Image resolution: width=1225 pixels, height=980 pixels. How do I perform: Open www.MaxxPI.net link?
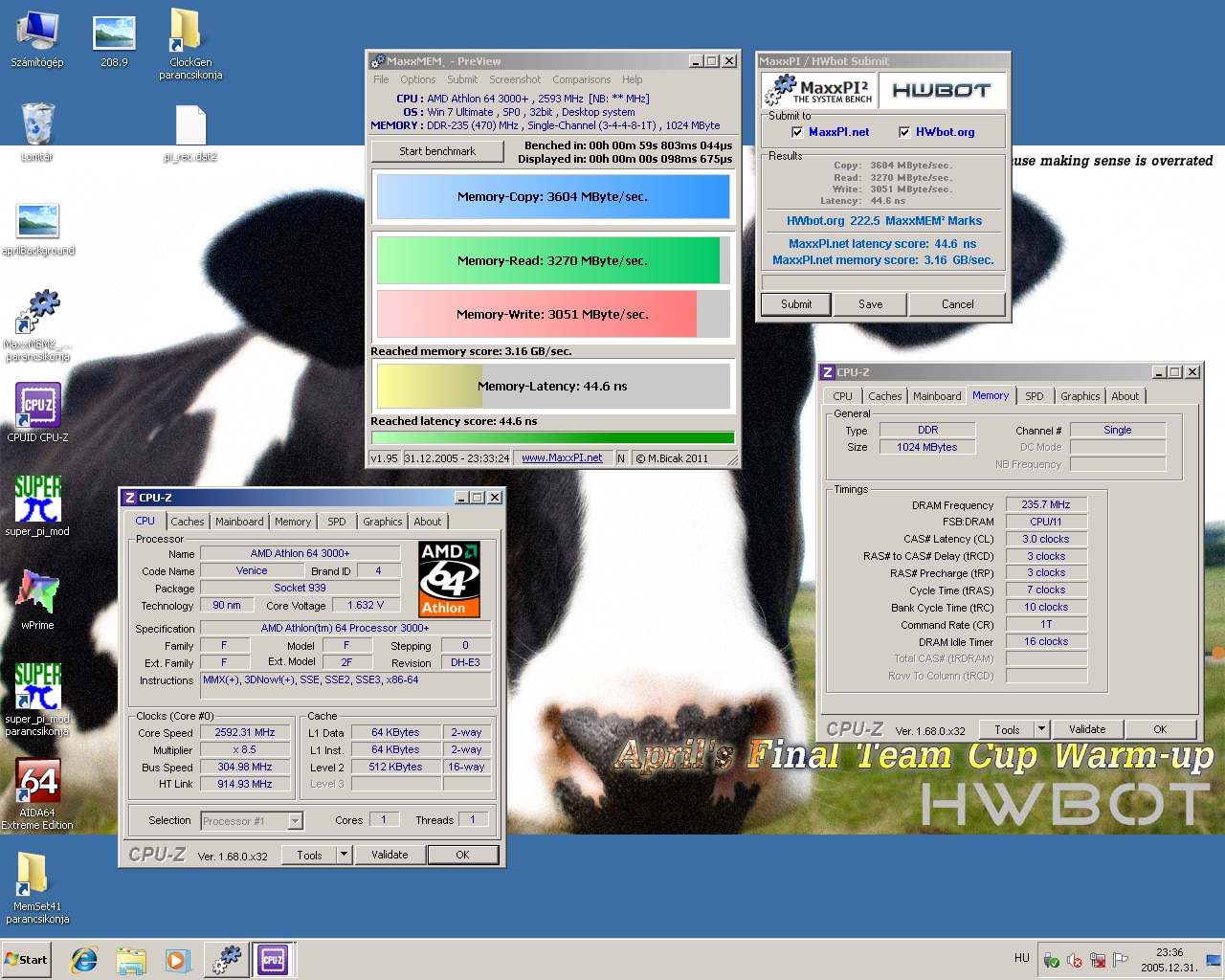pos(562,458)
